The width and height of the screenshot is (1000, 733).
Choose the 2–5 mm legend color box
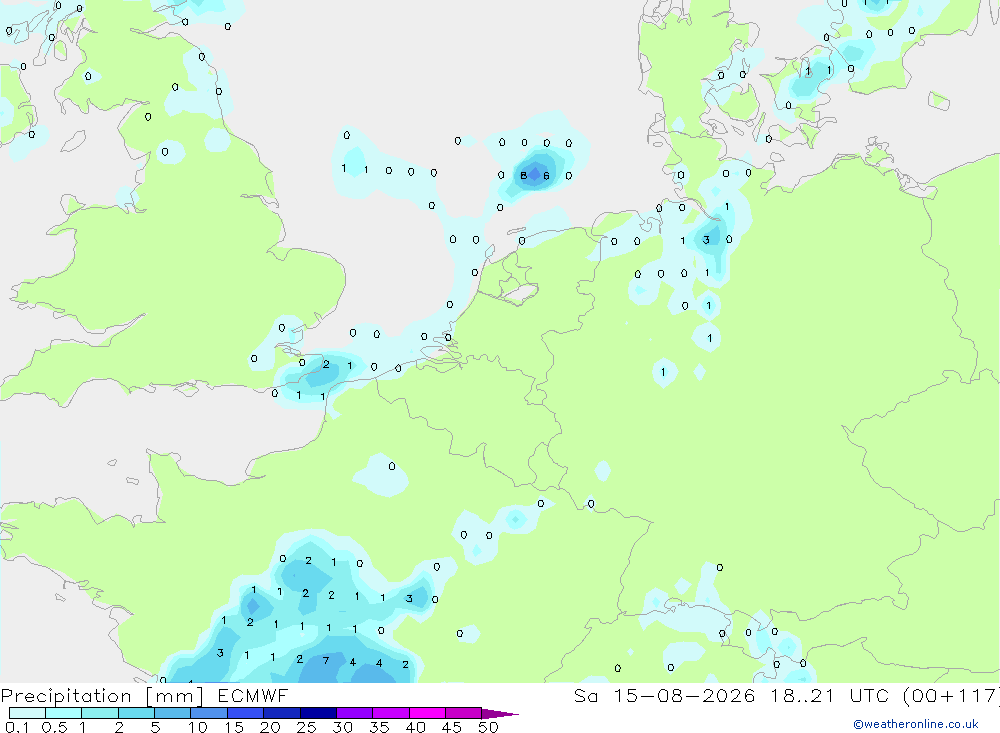[136, 713]
